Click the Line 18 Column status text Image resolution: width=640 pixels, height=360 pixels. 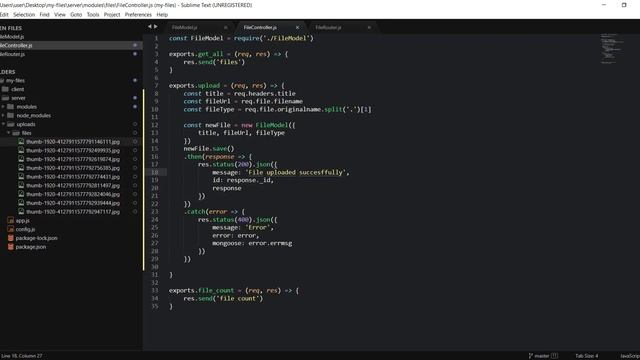click(21, 356)
